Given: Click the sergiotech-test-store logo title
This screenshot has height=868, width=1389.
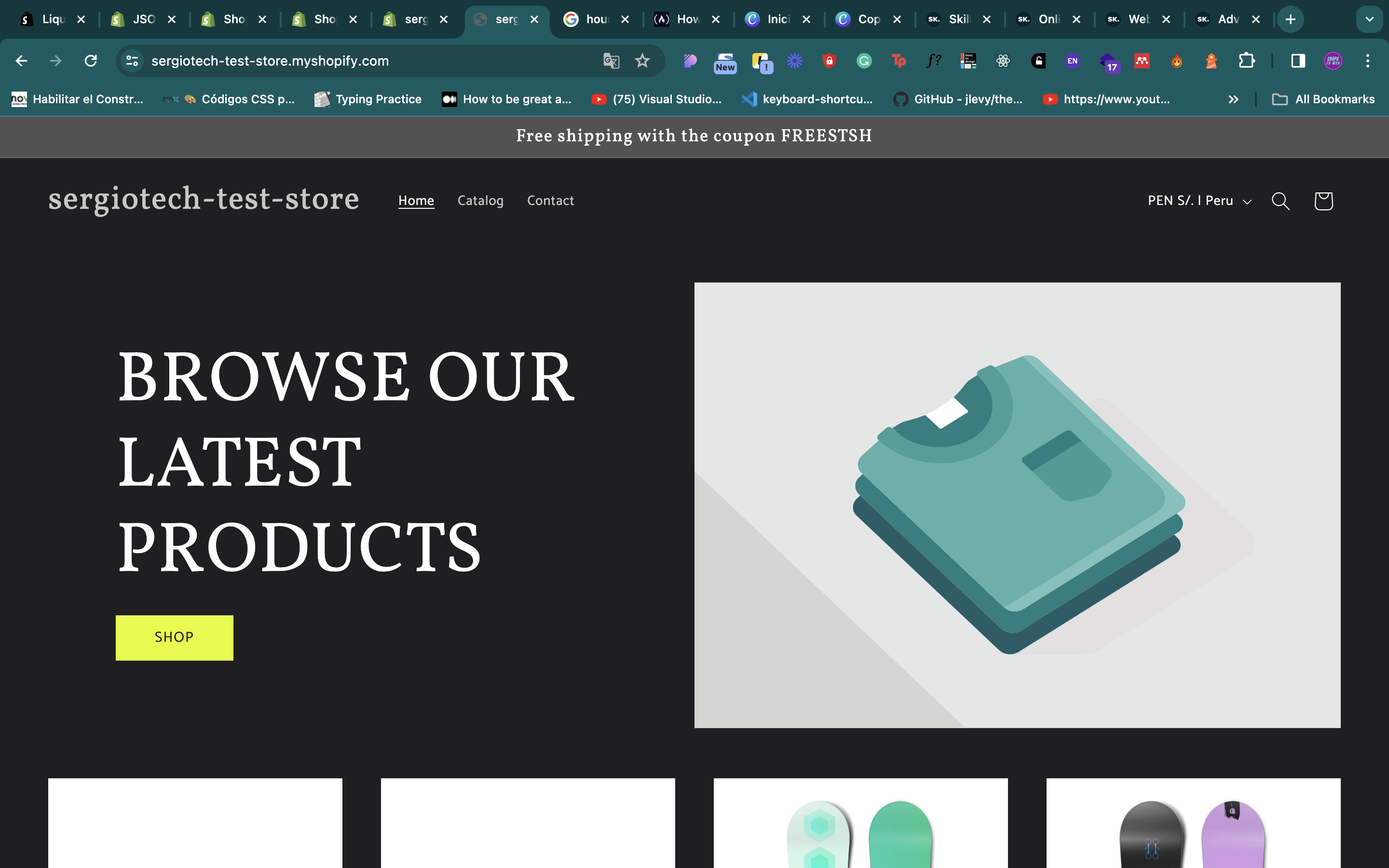Looking at the screenshot, I should pyautogui.click(x=204, y=200).
